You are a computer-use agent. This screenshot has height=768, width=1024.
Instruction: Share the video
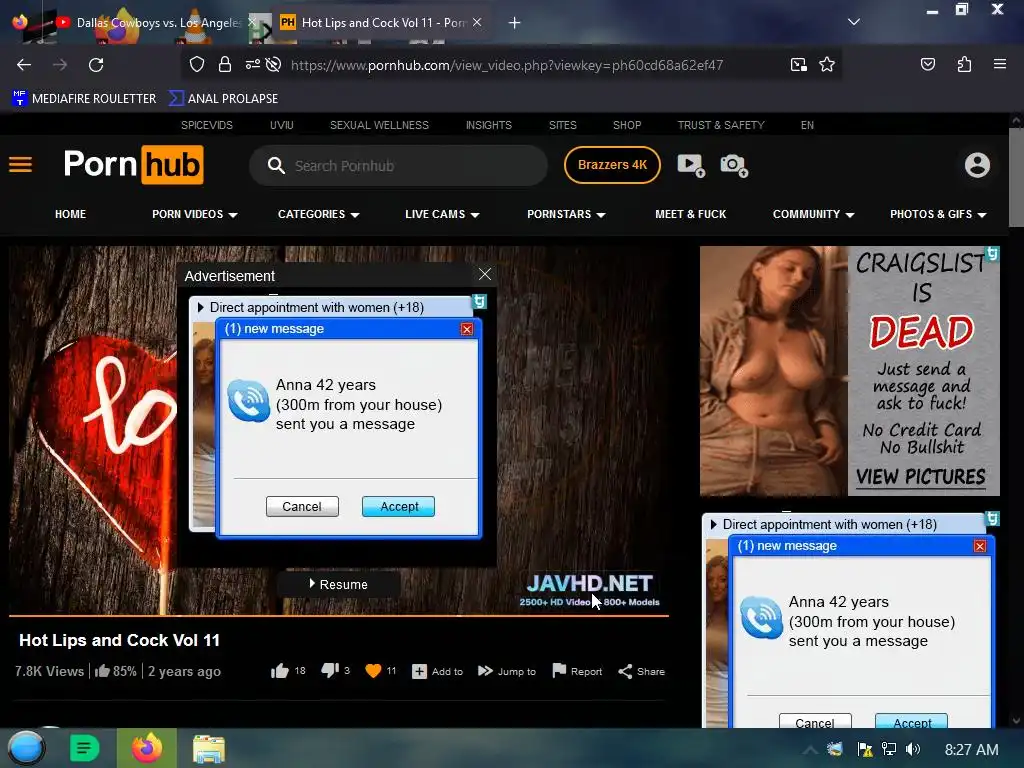(641, 671)
